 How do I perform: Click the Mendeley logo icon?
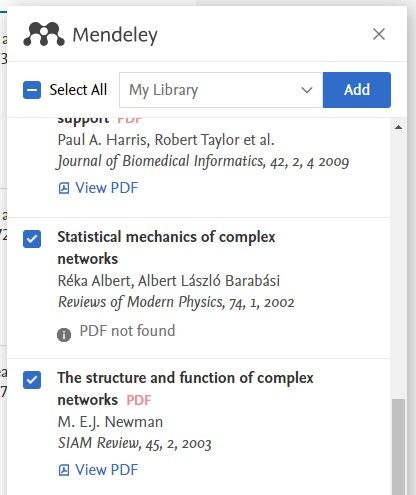pyautogui.click(x=44, y=34)
